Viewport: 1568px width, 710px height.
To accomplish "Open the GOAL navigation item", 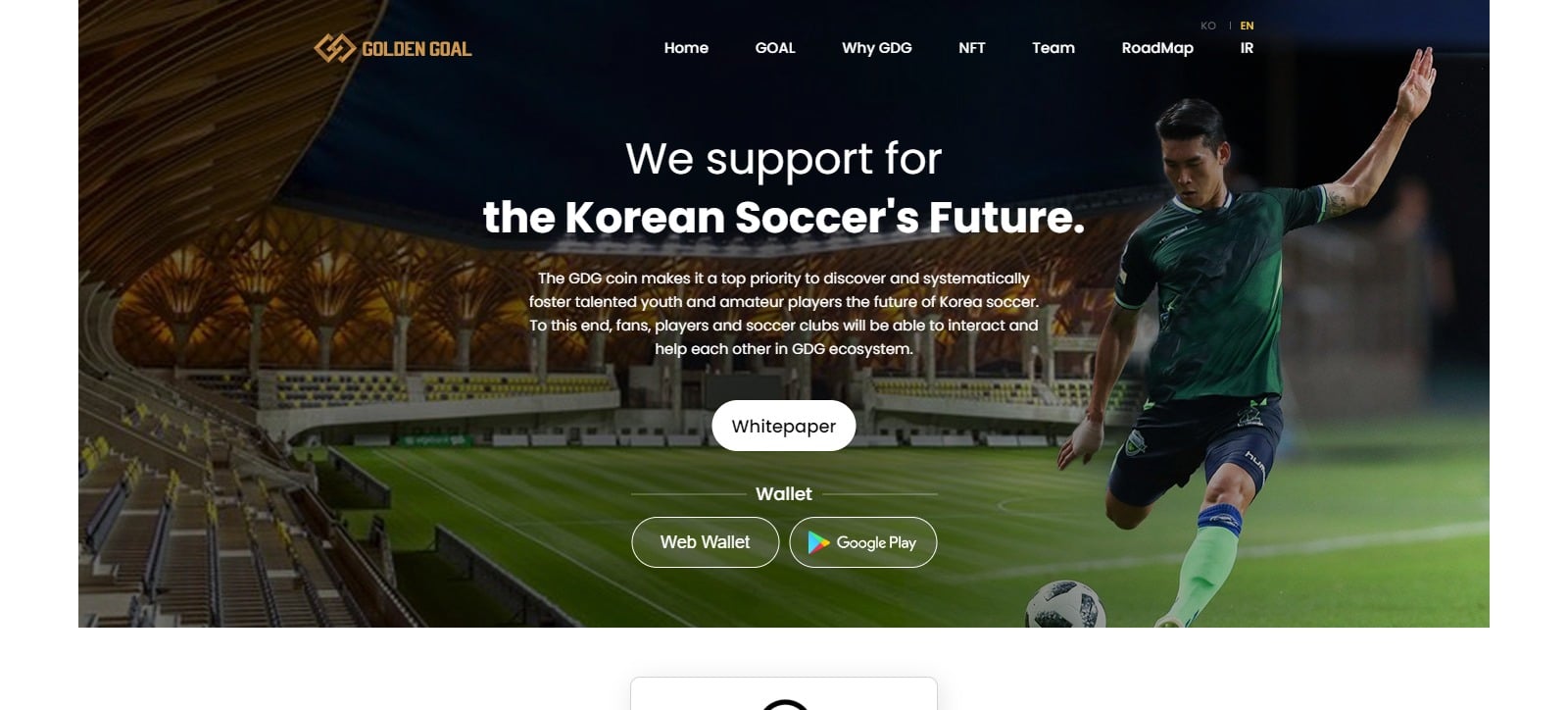I will click(775, 48).
